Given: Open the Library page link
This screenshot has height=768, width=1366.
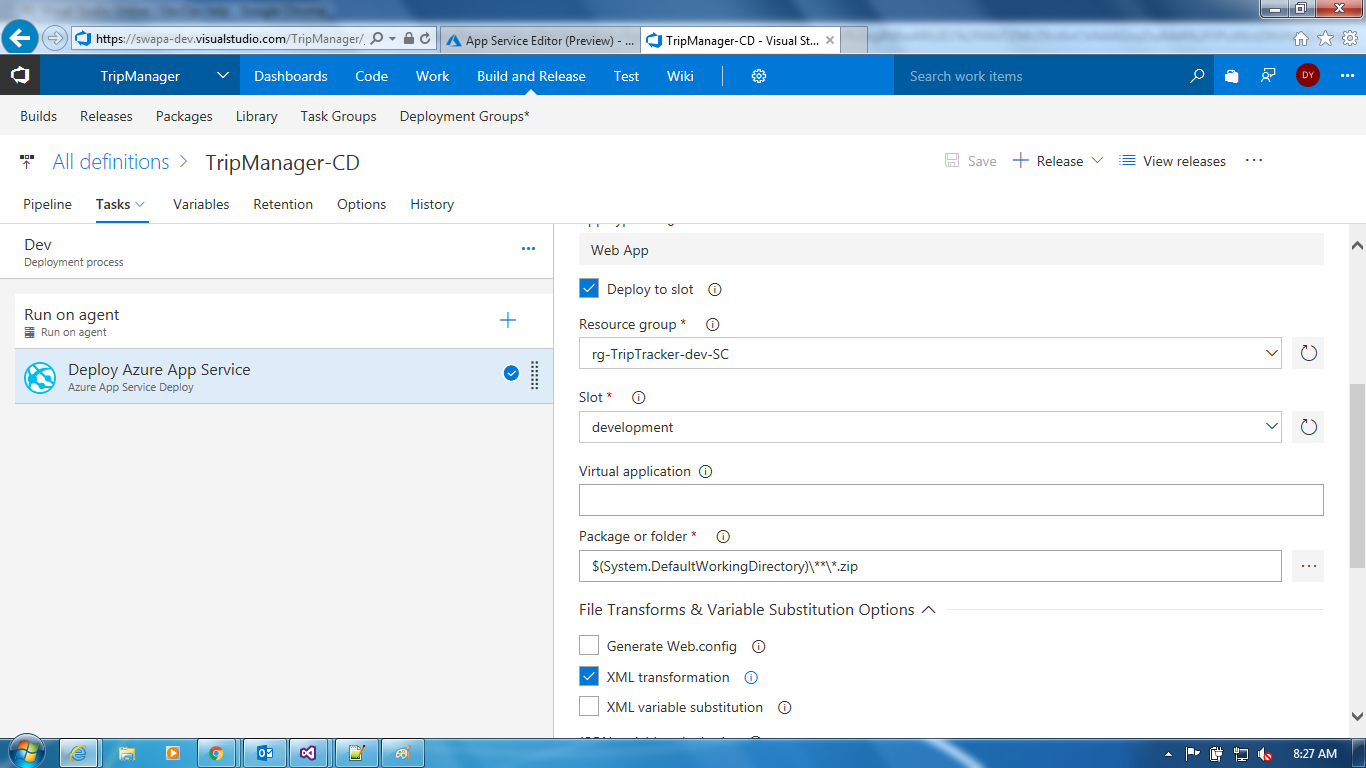Looking at the screenshot, I should tap(257, 116).
